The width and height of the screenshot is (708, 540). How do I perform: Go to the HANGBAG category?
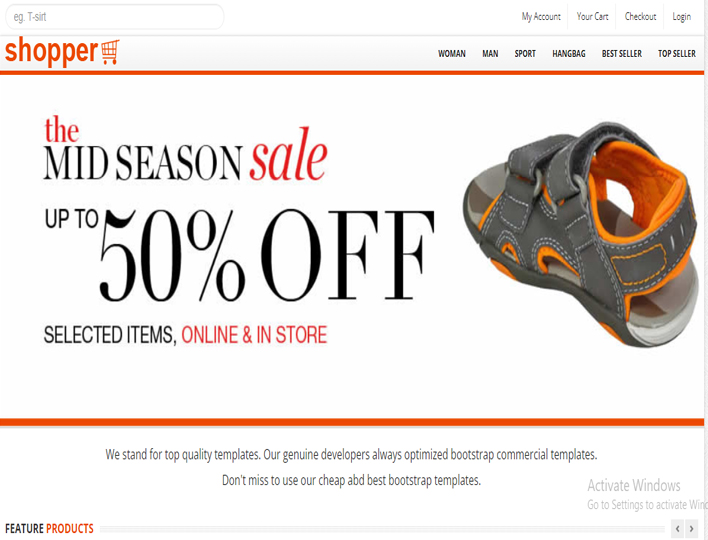pyautogui.click(x=568, y=54)
